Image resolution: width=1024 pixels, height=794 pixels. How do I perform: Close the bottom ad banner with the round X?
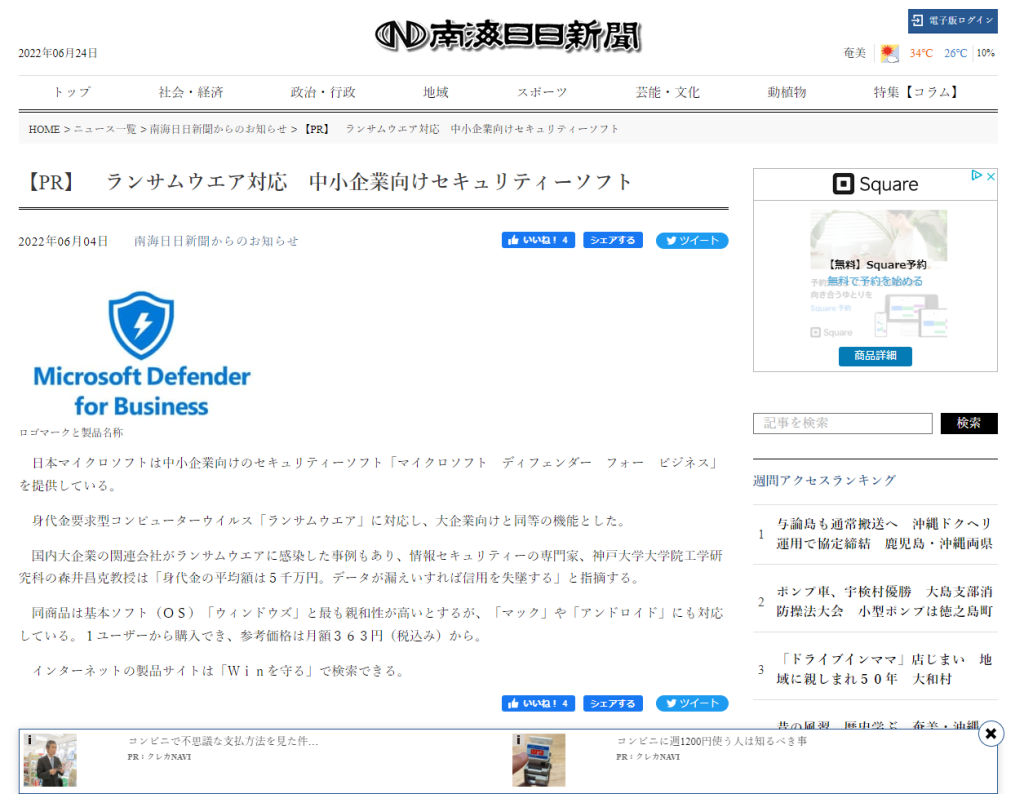[991, 733]
